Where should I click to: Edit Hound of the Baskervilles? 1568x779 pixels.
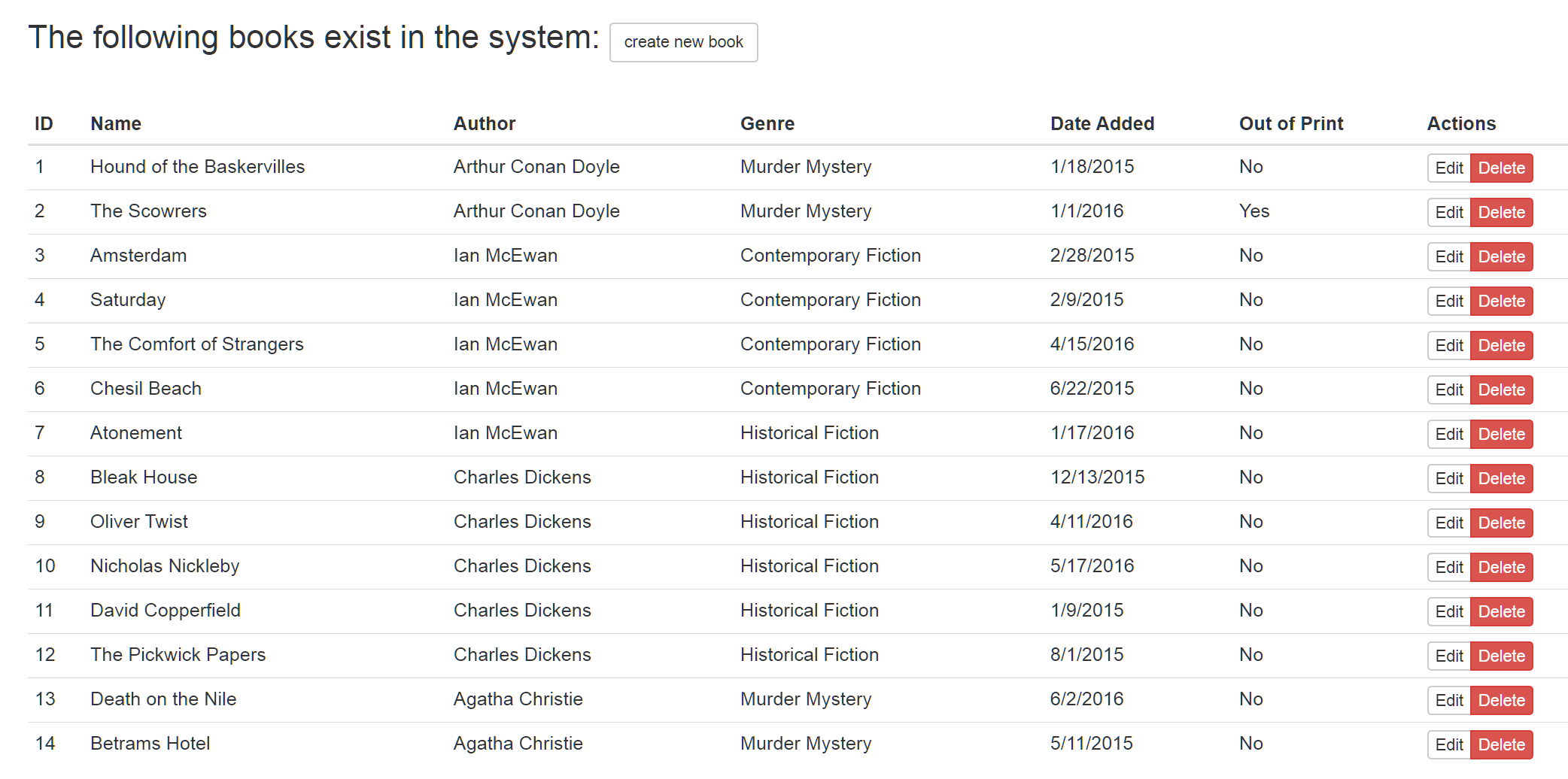point(1448,168)
